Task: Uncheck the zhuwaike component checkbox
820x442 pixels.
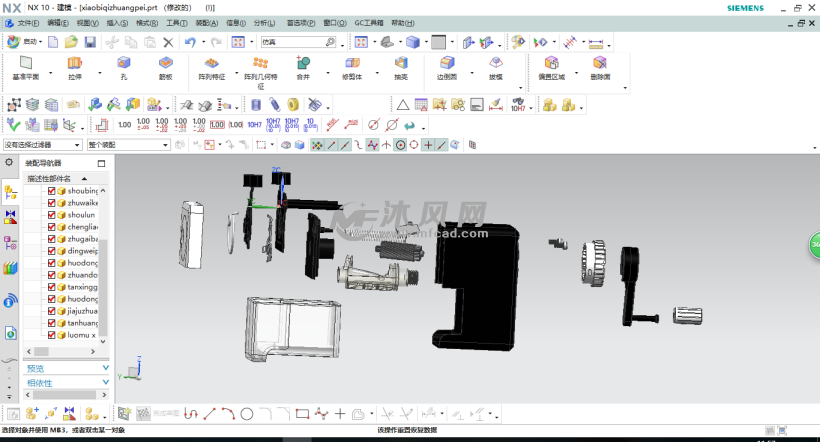Action: 51,203
